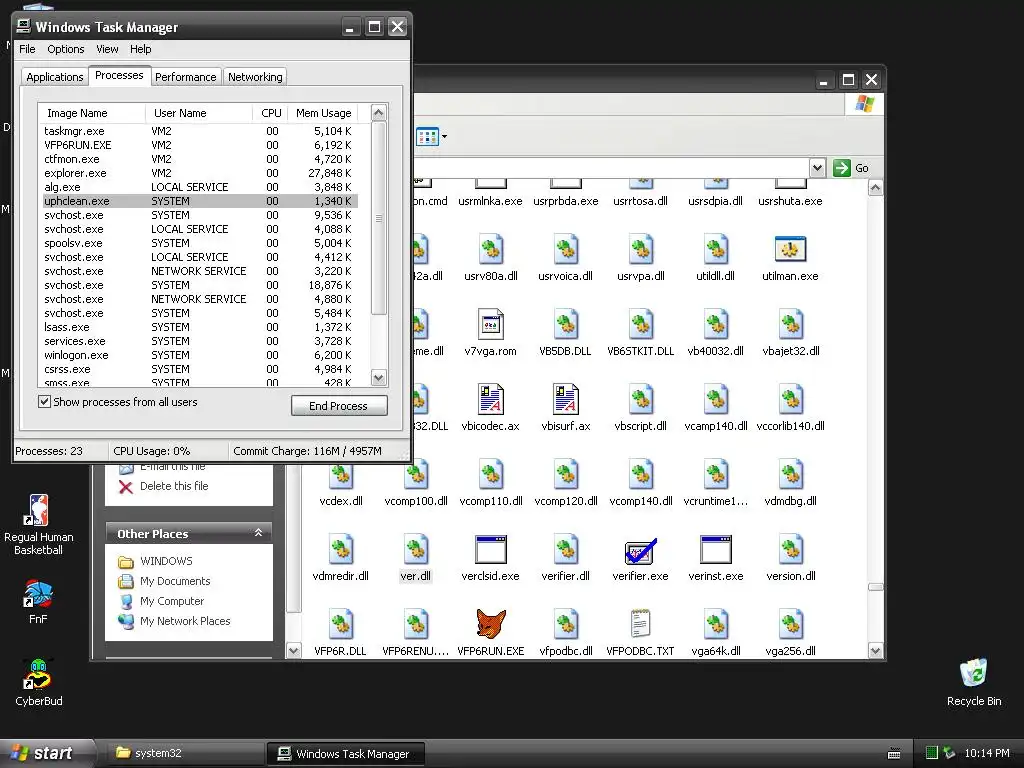Open the Start menu
Viewport: 1024px width, 768px height.
46,753
